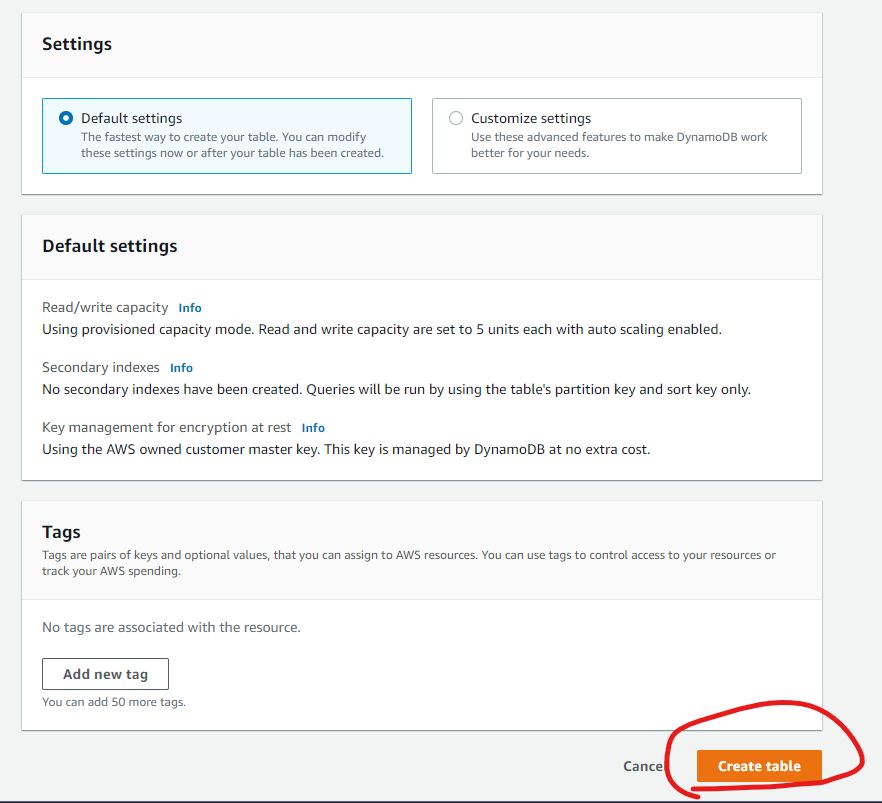Open Info link next to Read/write capacity
882x803 pixels.
click(x=190, y=308)
